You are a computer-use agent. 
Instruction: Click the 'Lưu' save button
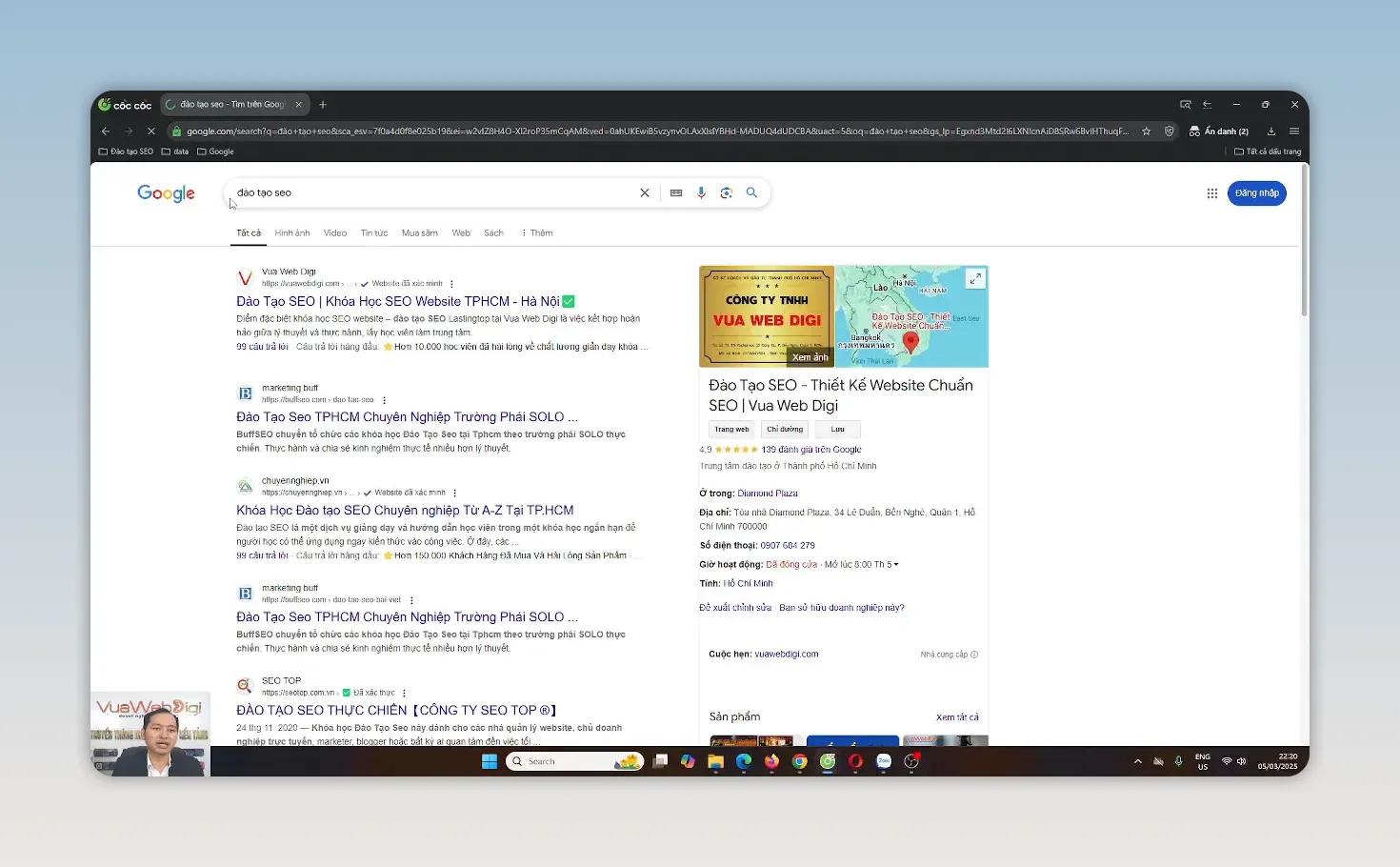coord(838,430)
